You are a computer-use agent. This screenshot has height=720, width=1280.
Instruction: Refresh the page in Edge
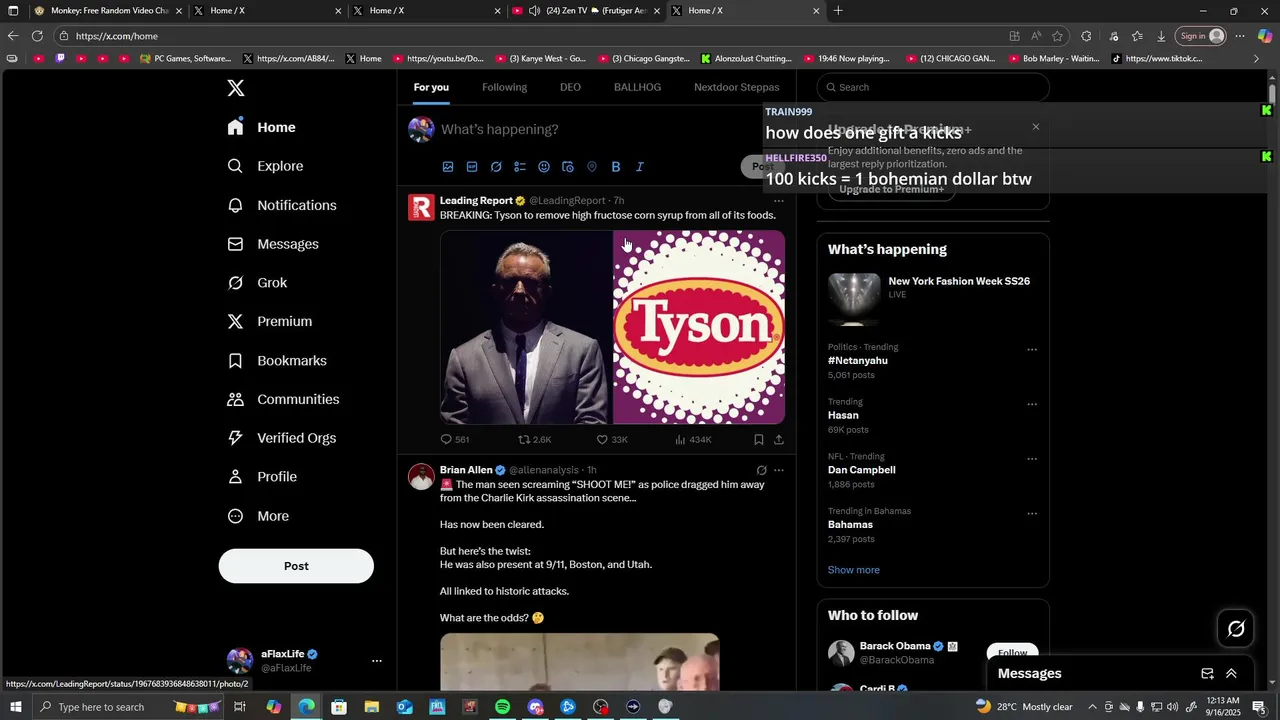[37, 36]
